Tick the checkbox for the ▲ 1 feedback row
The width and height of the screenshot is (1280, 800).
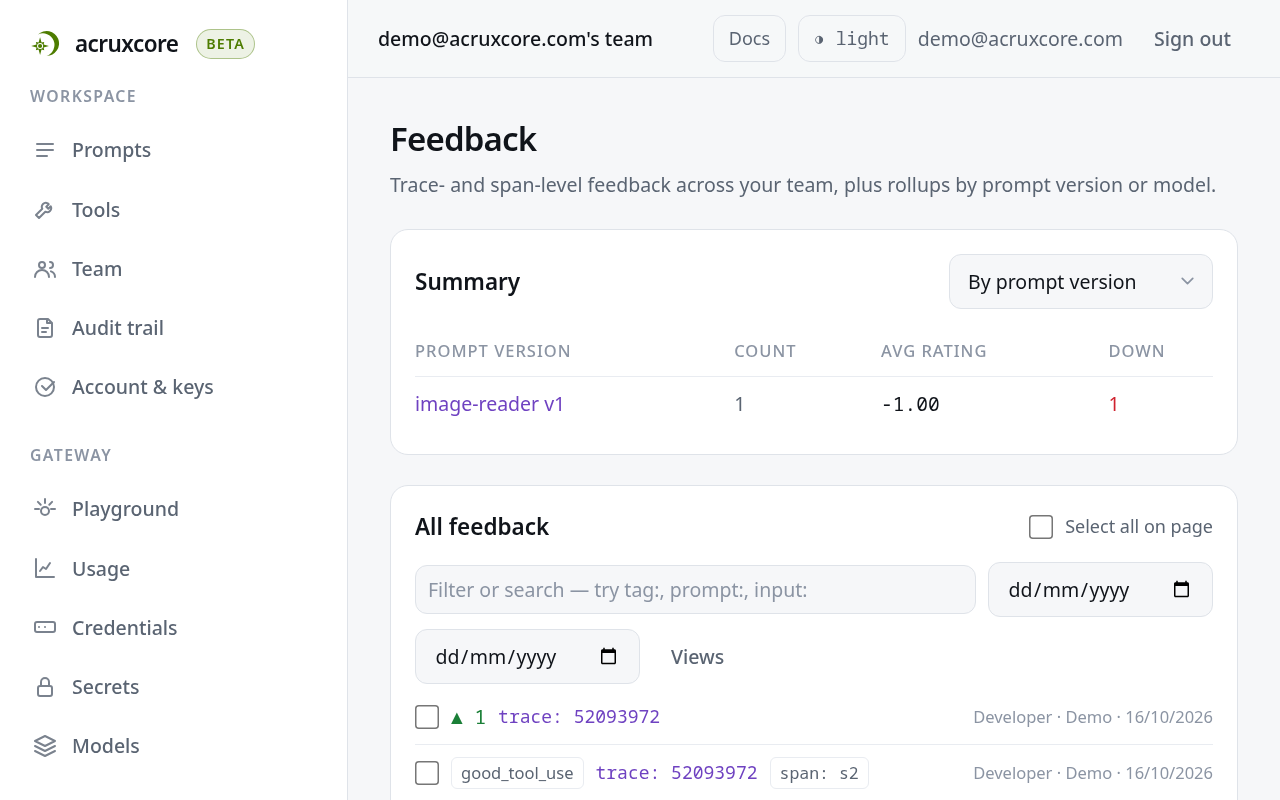[427, 717]
